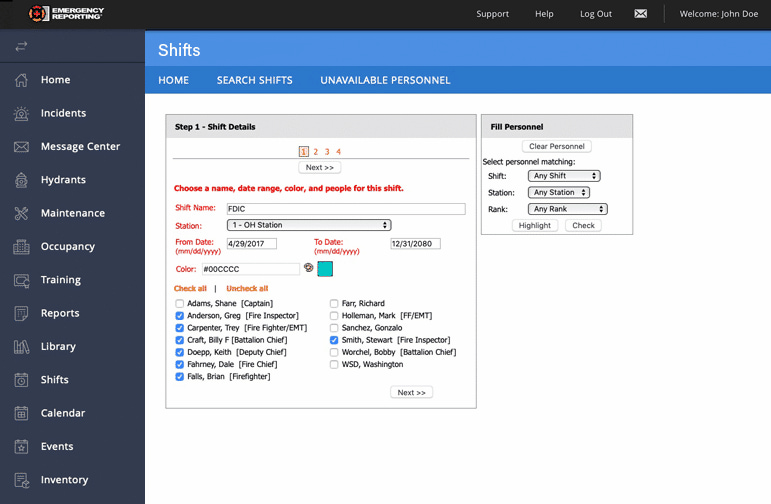Uncheck Anderson, Greg [Fire Inspector]
This screenshot has height=504, width=771.
[x=179, y=316]
